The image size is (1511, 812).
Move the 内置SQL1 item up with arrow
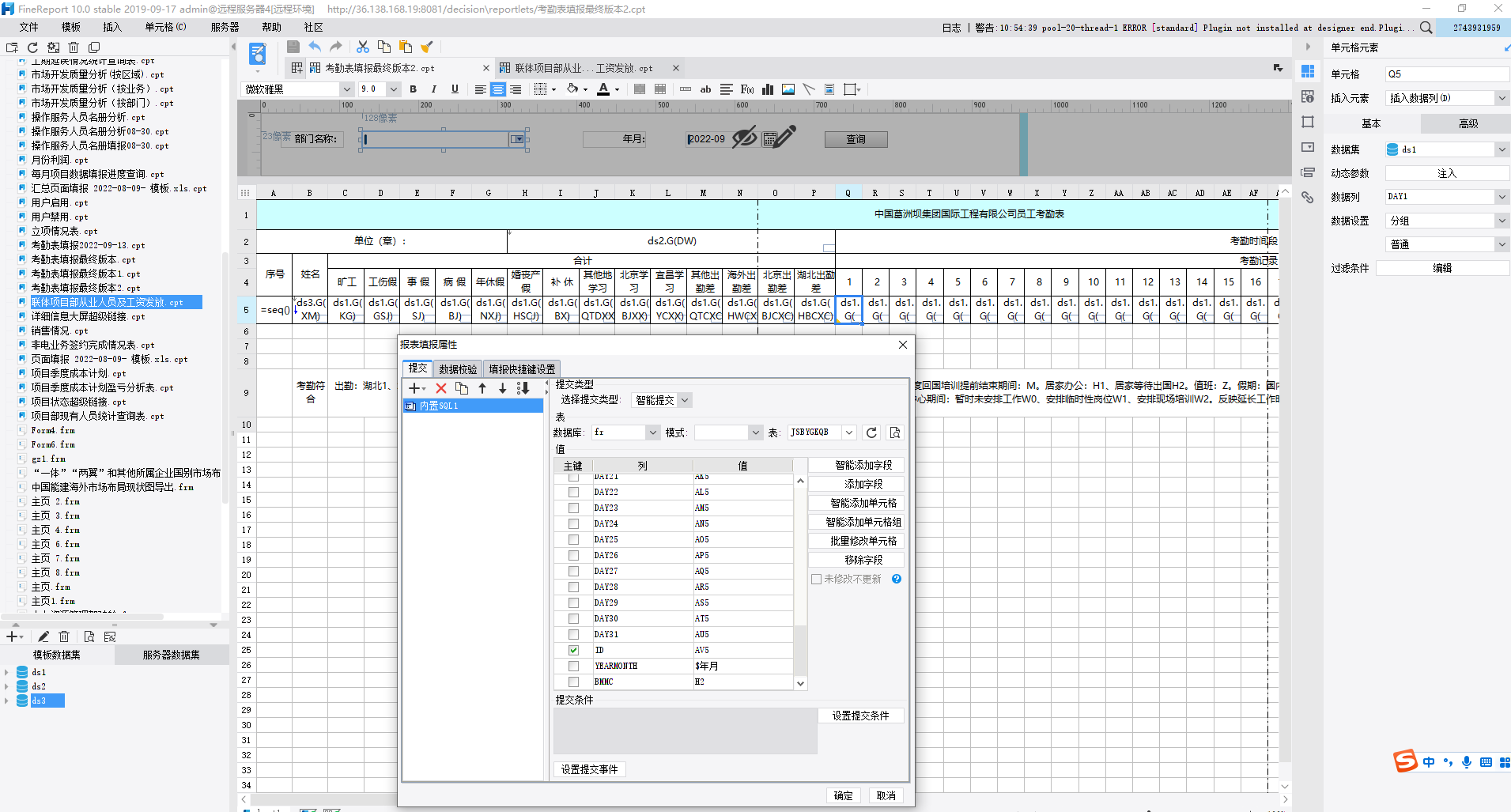click(482, 388)
